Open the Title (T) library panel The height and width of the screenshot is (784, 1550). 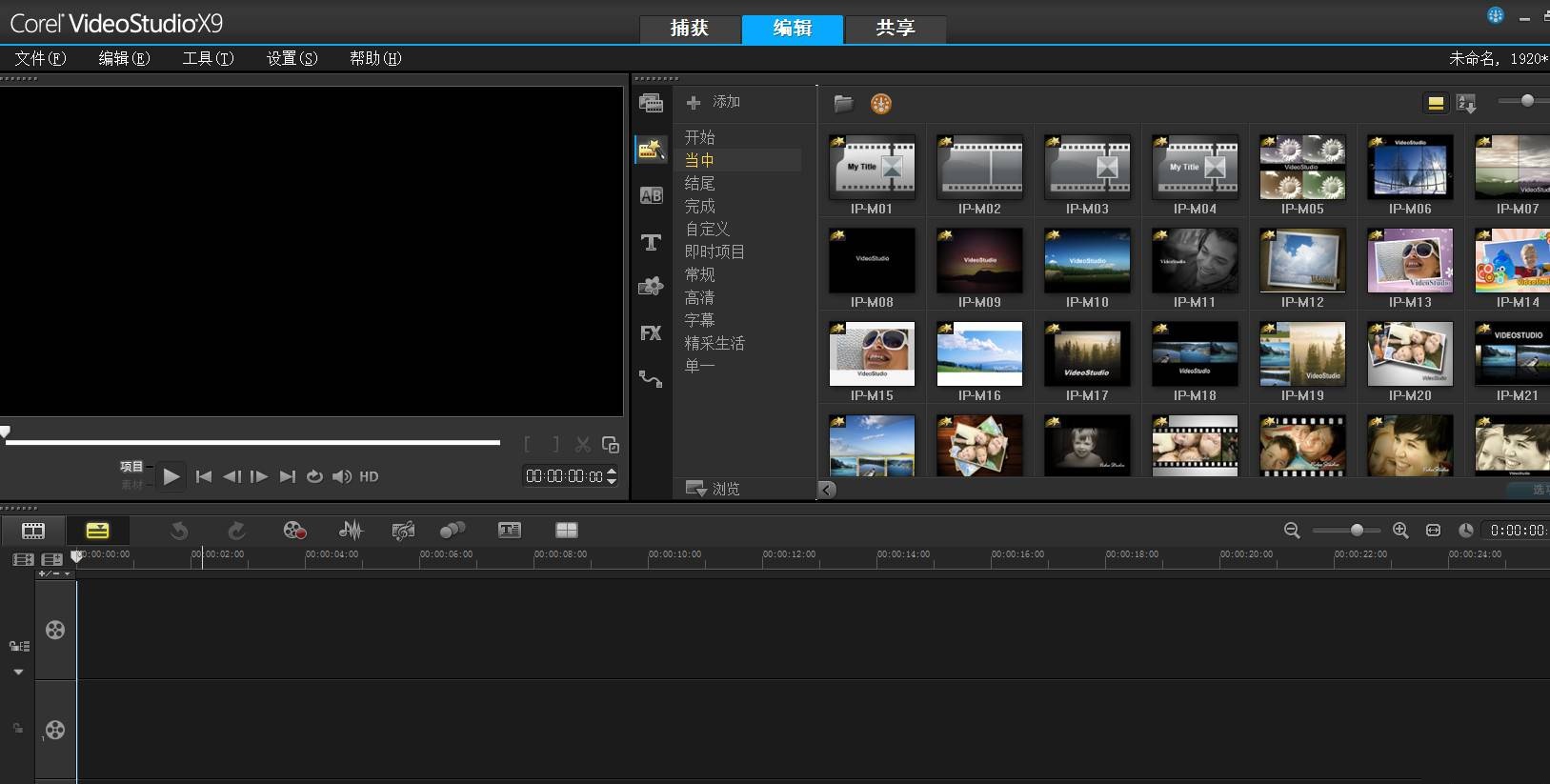651,242
